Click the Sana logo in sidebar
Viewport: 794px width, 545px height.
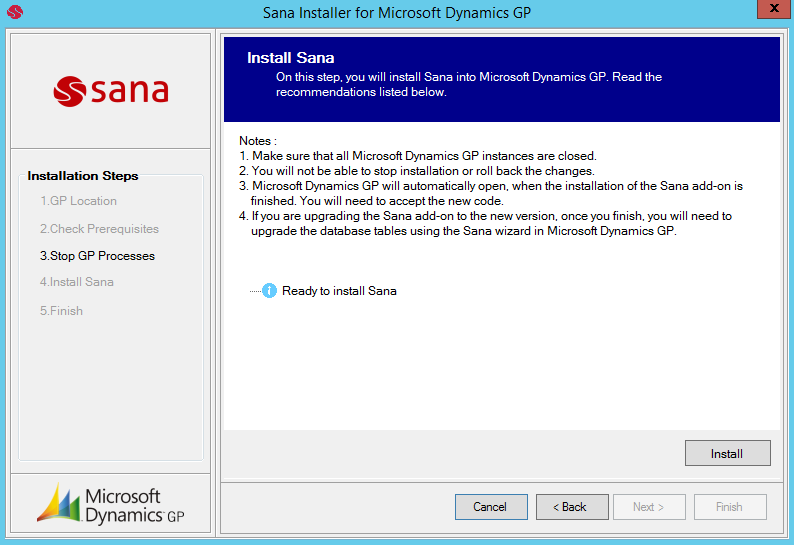[x=111, y=91]
